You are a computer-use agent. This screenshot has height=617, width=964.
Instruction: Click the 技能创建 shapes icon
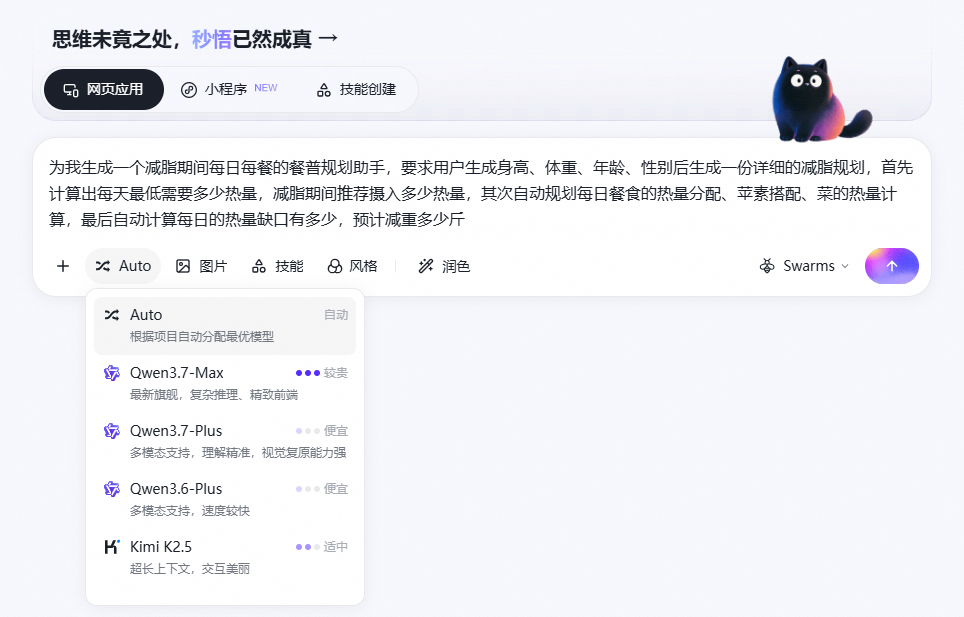pyautogui.click(x=323, y=90)
